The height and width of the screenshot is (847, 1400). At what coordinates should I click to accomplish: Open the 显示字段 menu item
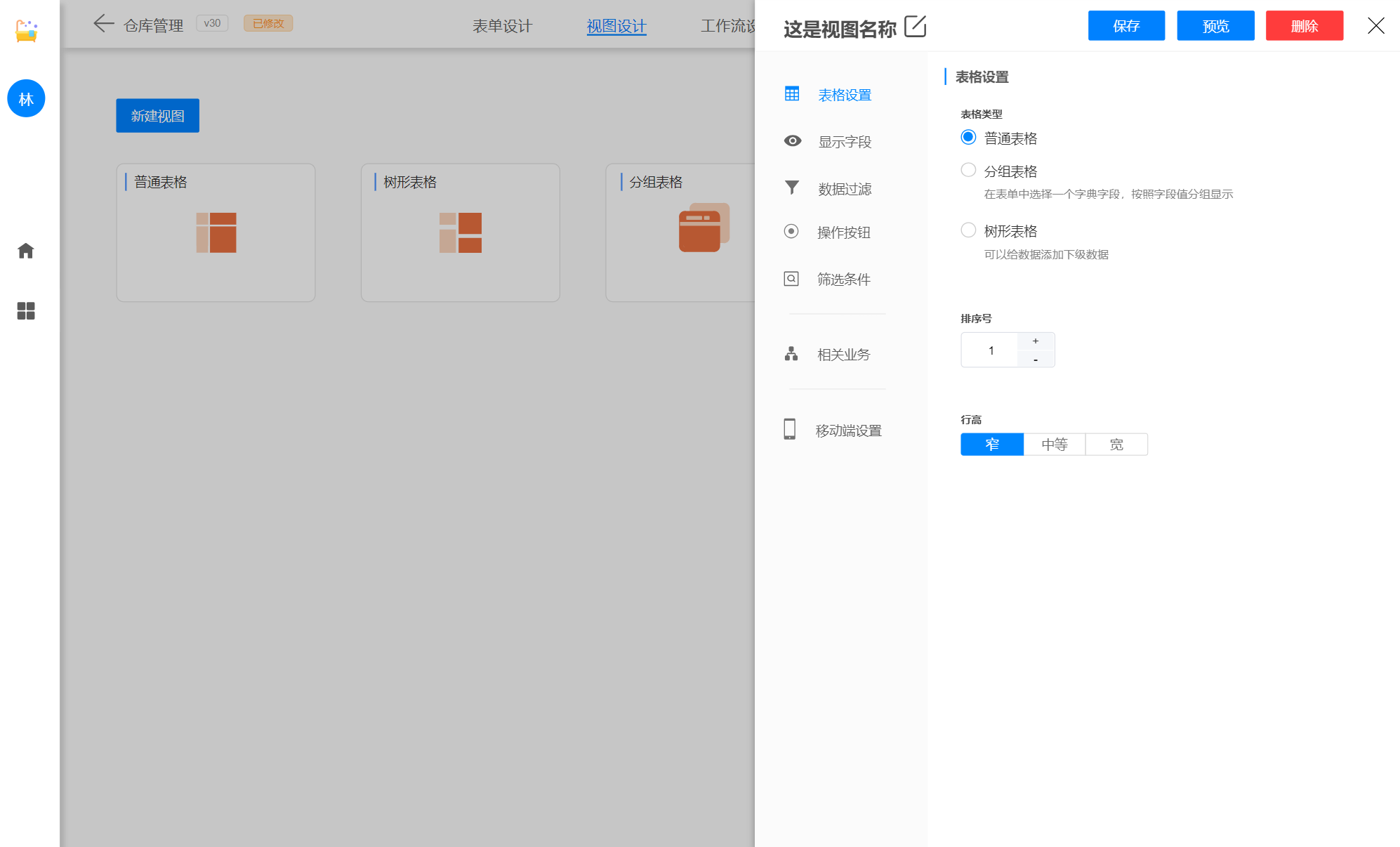tap(845, 142)
